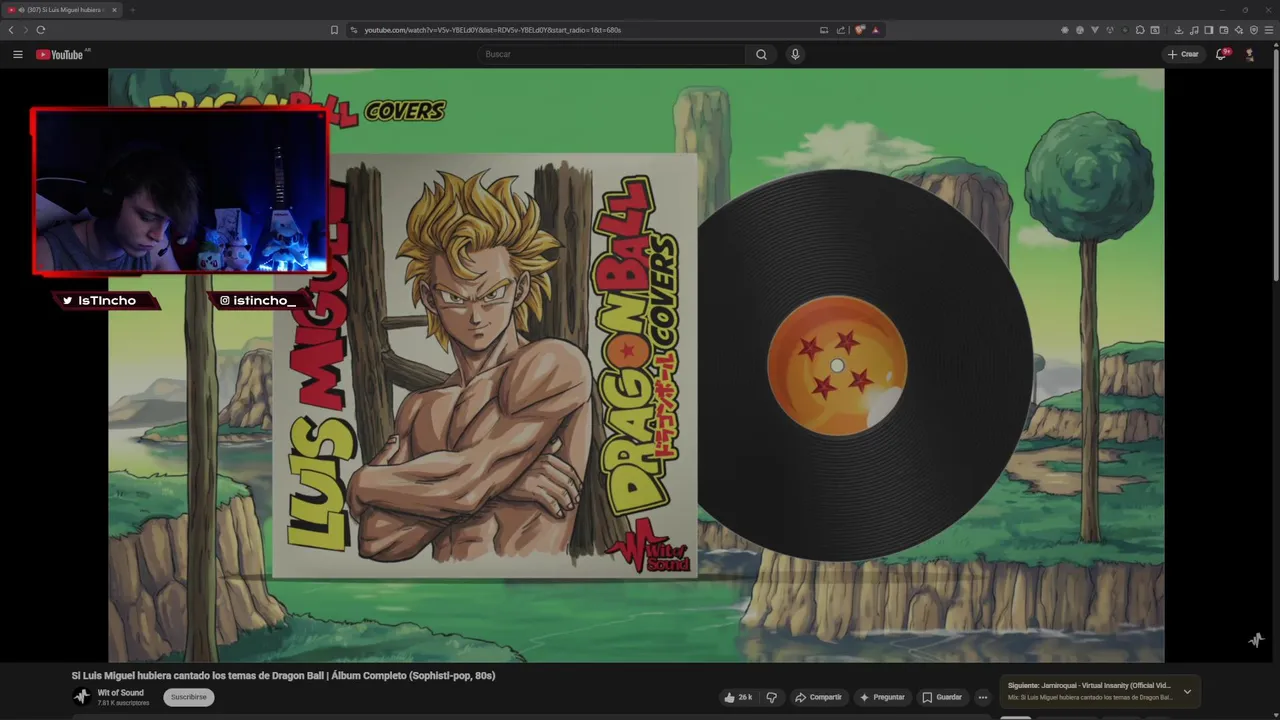Open Brave Wallet icon

point(1224,30)
